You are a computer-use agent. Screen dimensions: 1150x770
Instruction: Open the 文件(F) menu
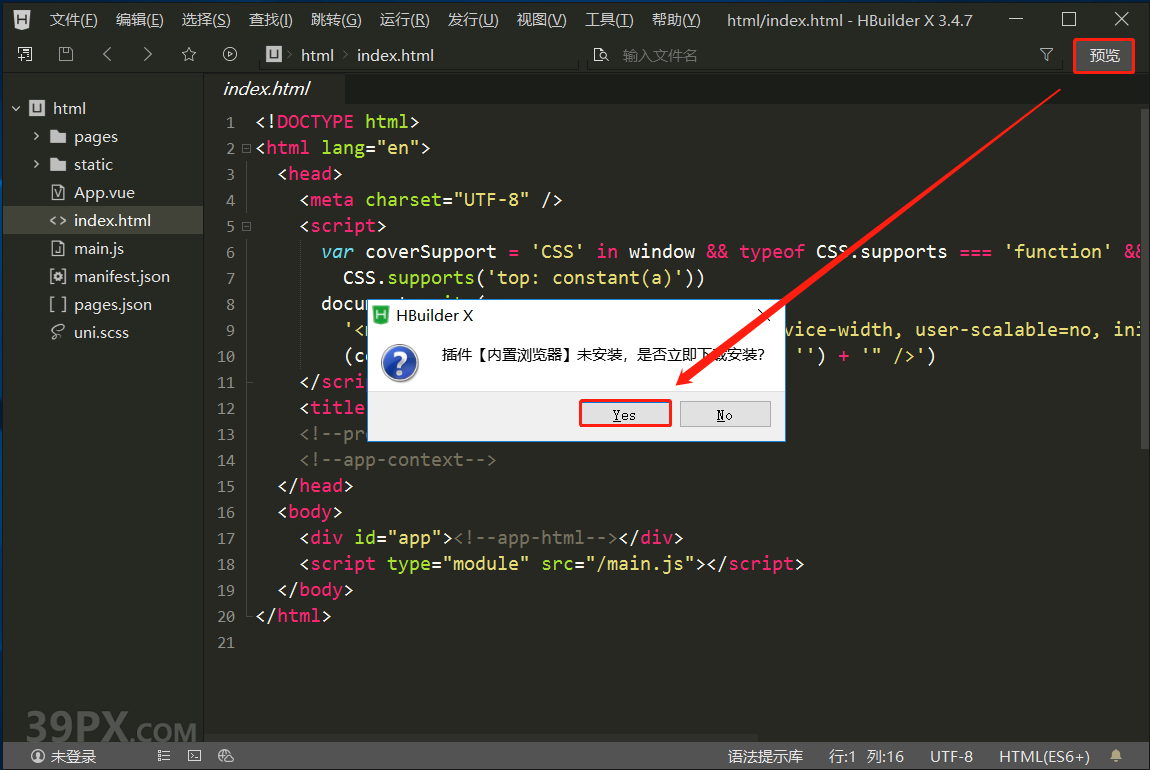pyautogui.click(x=73, y=20)
